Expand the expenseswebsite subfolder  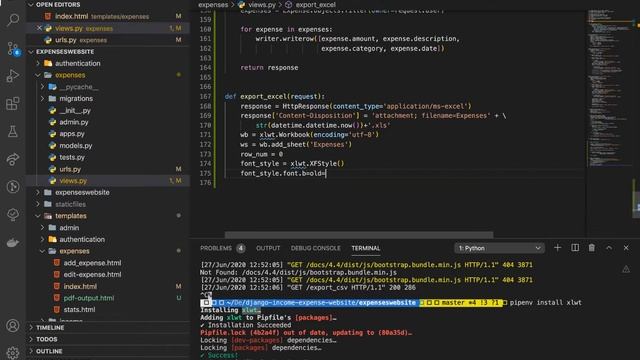38,192
